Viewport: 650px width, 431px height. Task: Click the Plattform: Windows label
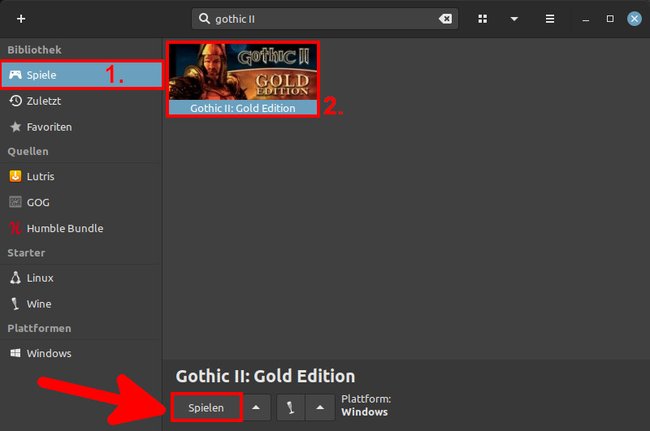366,405
